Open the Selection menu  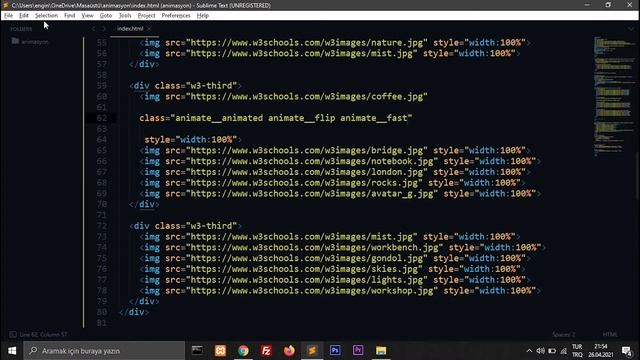46,16
